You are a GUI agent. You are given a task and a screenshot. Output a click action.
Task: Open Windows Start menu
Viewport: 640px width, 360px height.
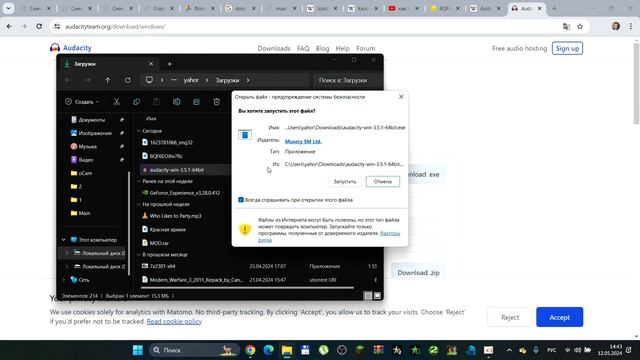[x=138, y=350]
